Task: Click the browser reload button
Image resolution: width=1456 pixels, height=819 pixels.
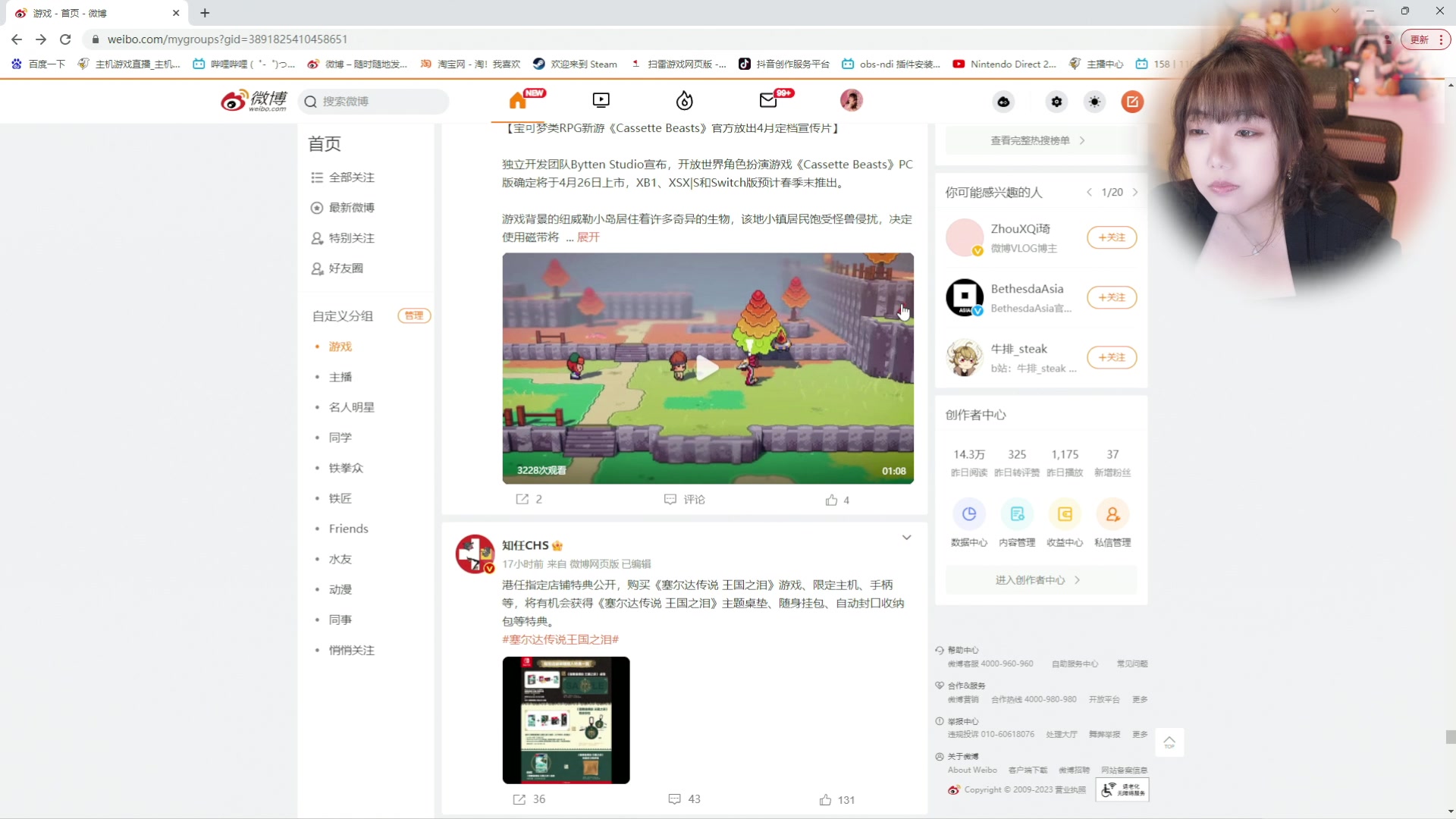Action: (x=65, y=39)
